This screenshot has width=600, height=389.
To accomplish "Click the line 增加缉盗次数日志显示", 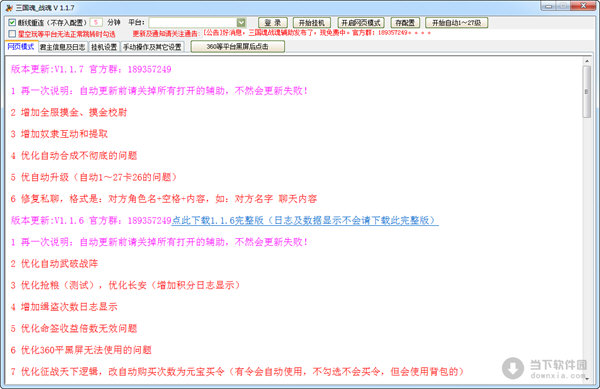I will 64,307.
